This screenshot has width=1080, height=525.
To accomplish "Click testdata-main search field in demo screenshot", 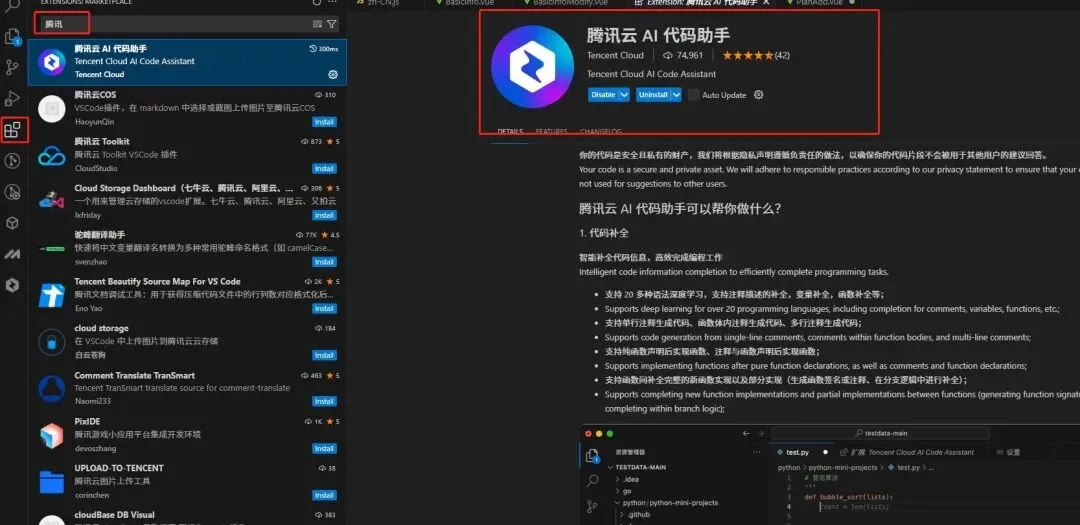I will (x=880, y=433).
